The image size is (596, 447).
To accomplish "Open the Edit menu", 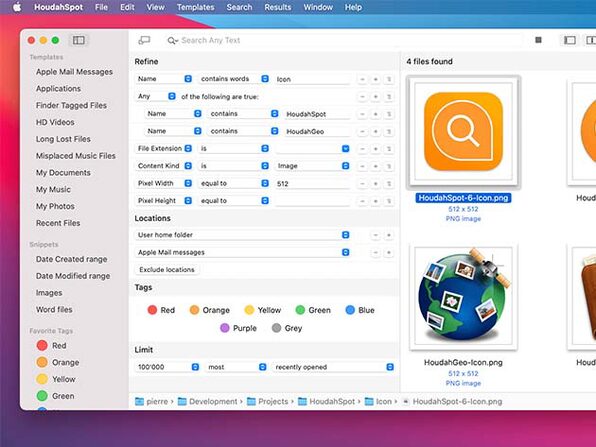I will click(x=127, y=7).
